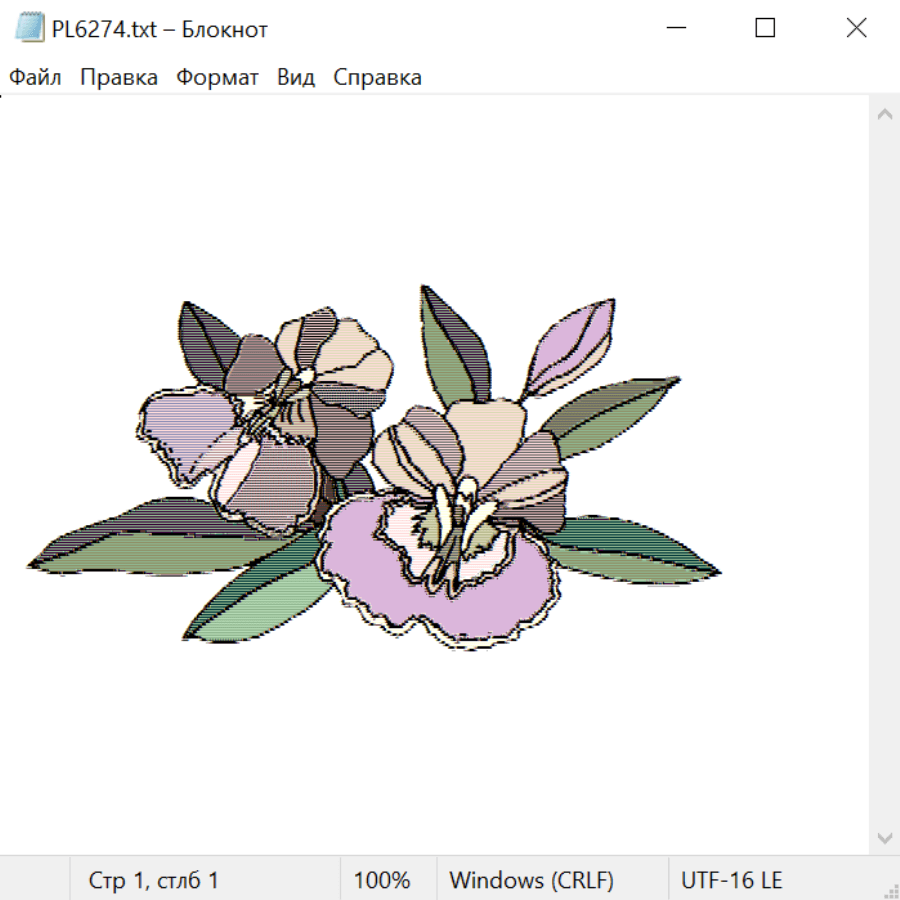Viewport: 900px width, 900px height.
Task: Click the Стр 1, стлб 1 status field
Action: point(154,881)
